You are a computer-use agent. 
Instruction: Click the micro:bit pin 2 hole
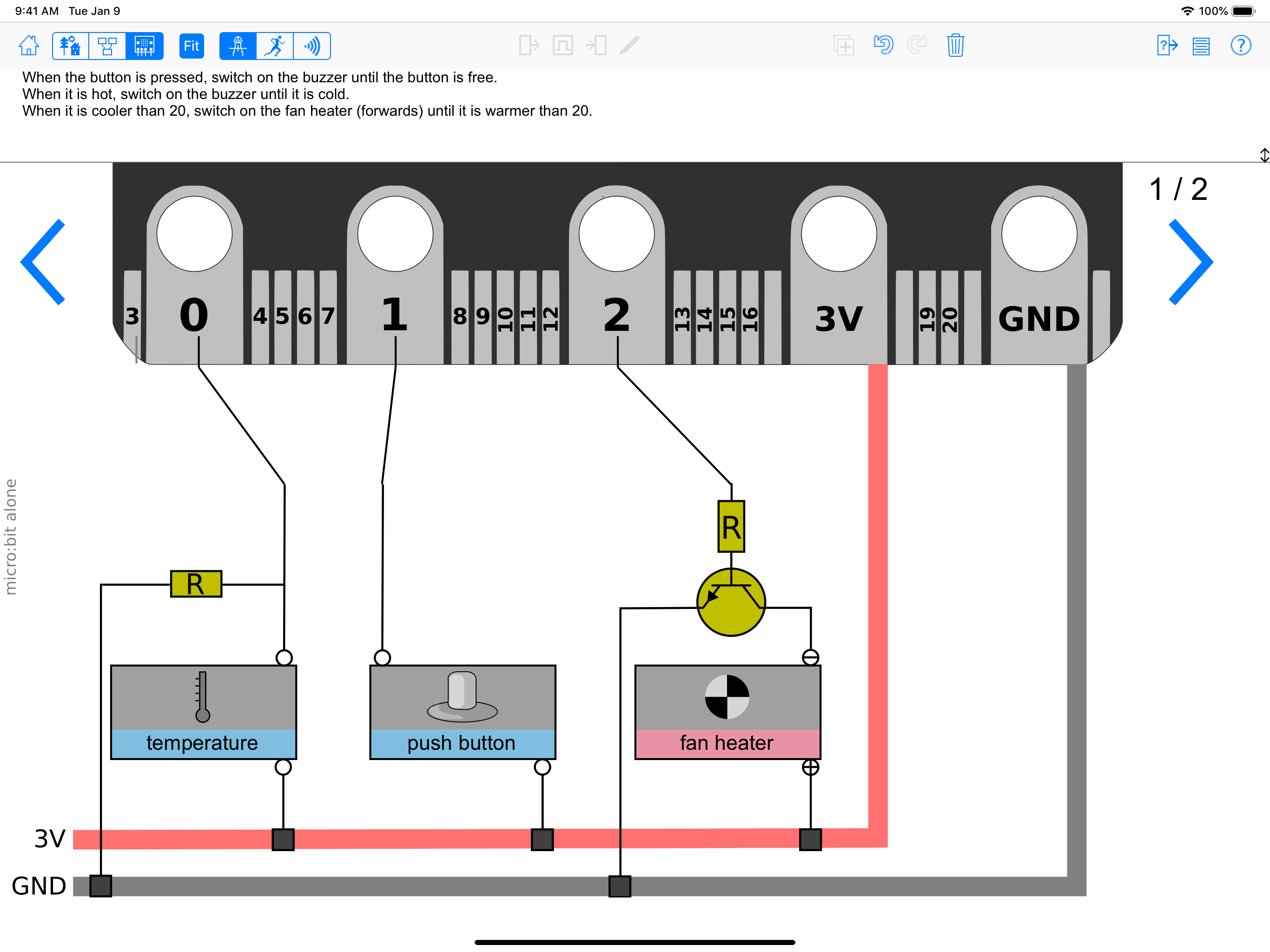(x=616, y=234)
